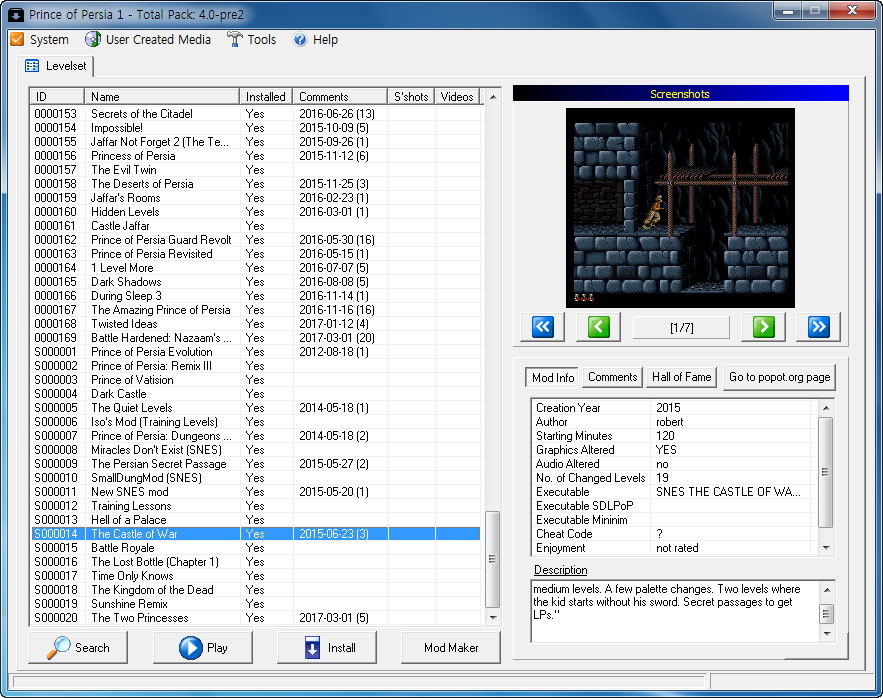Click the Mod Info scroll up arrow

[x=826, y=407]
